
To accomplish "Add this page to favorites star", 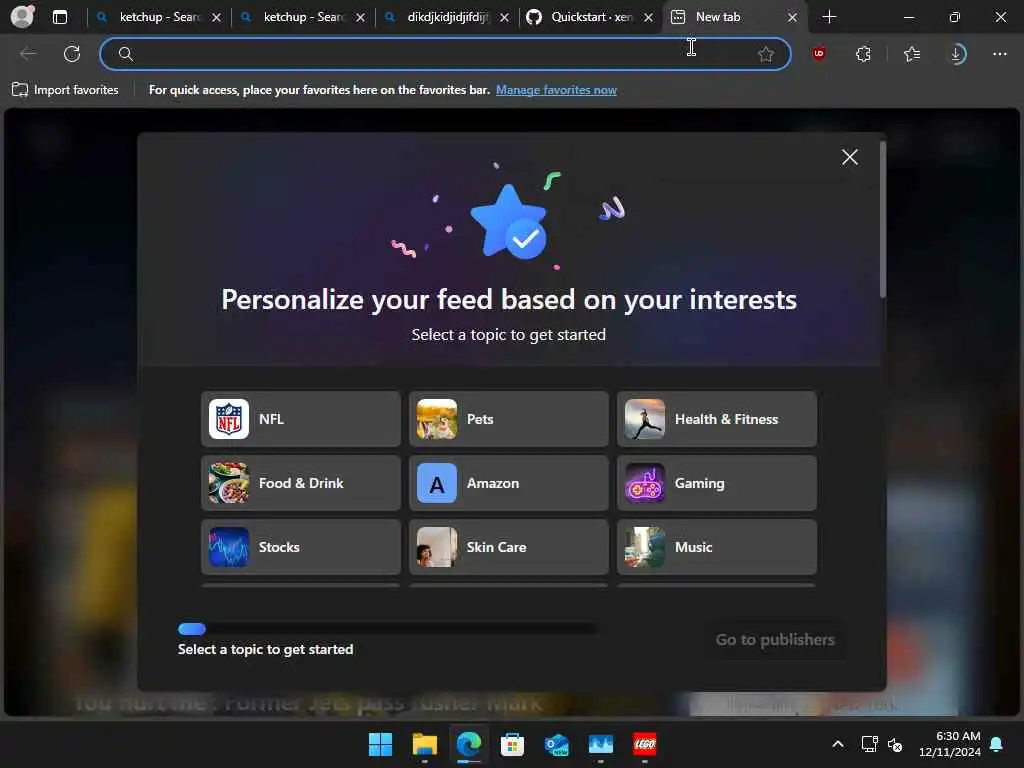I will pos(765,54).
